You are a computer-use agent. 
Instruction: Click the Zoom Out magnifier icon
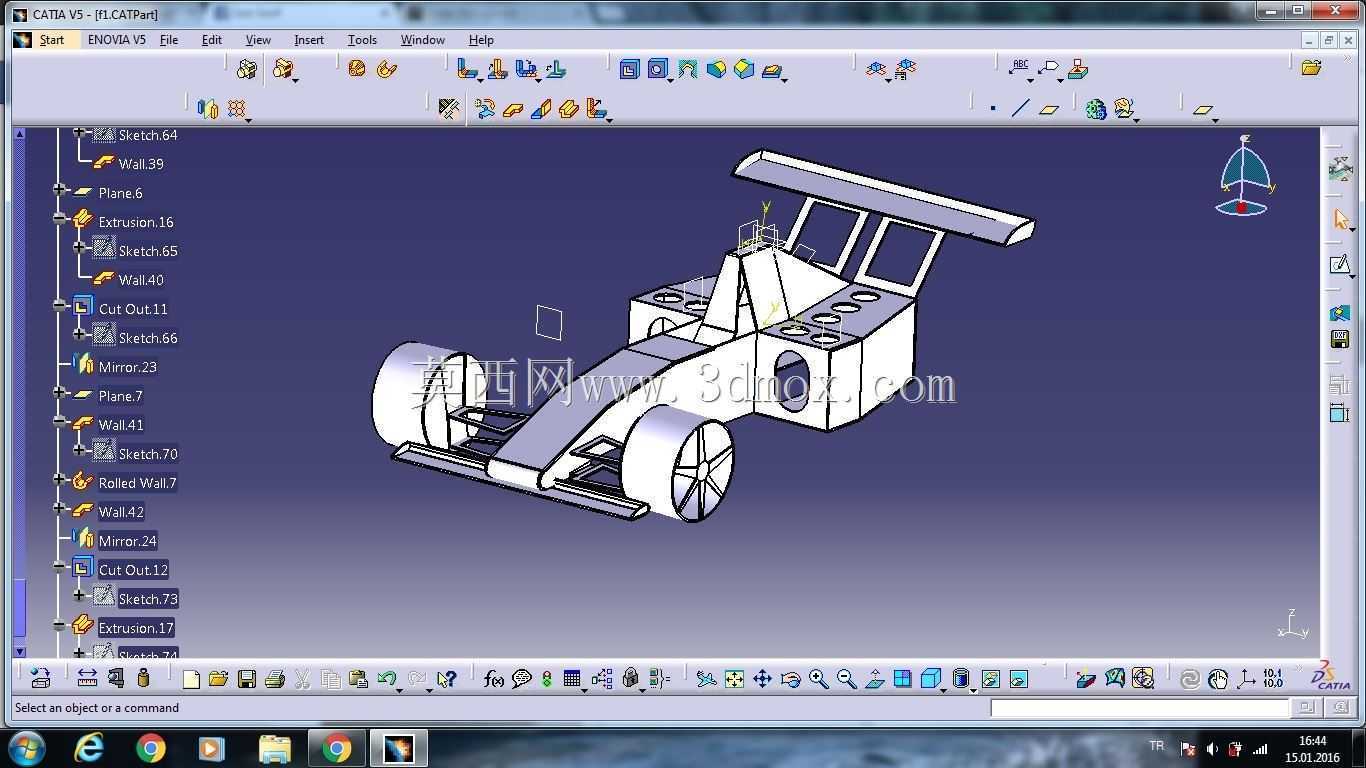pos(846,679)
